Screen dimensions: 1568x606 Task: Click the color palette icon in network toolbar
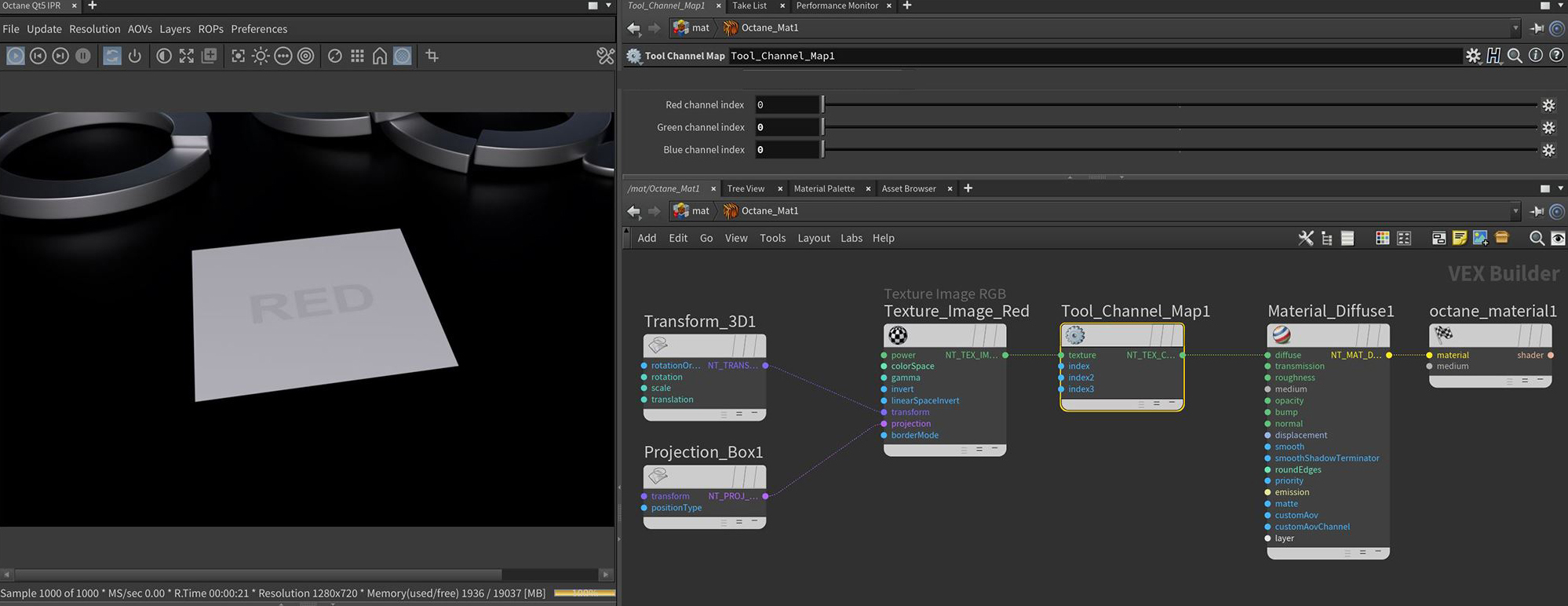point(1382,238)
